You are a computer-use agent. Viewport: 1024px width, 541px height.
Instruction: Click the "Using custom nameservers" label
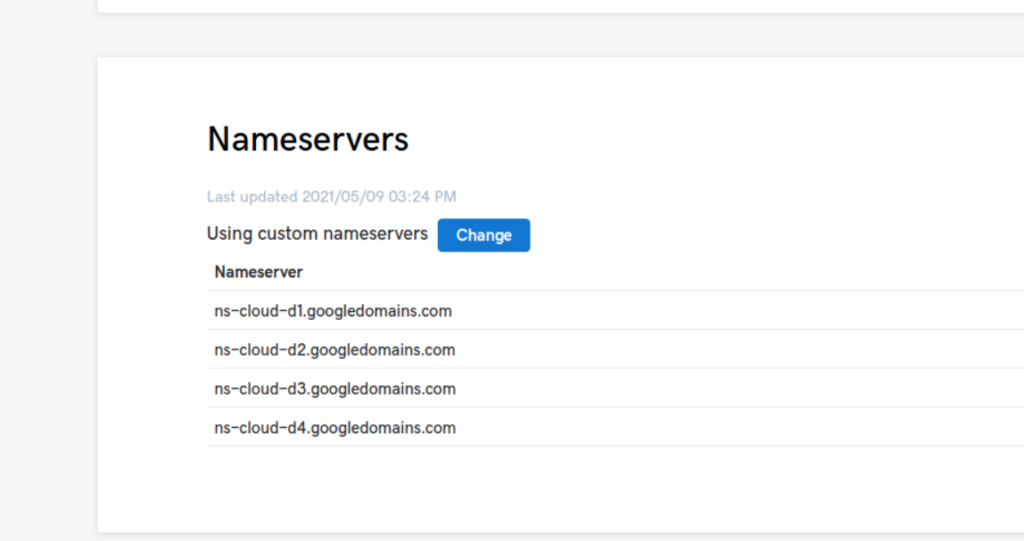tap(317, 234)
